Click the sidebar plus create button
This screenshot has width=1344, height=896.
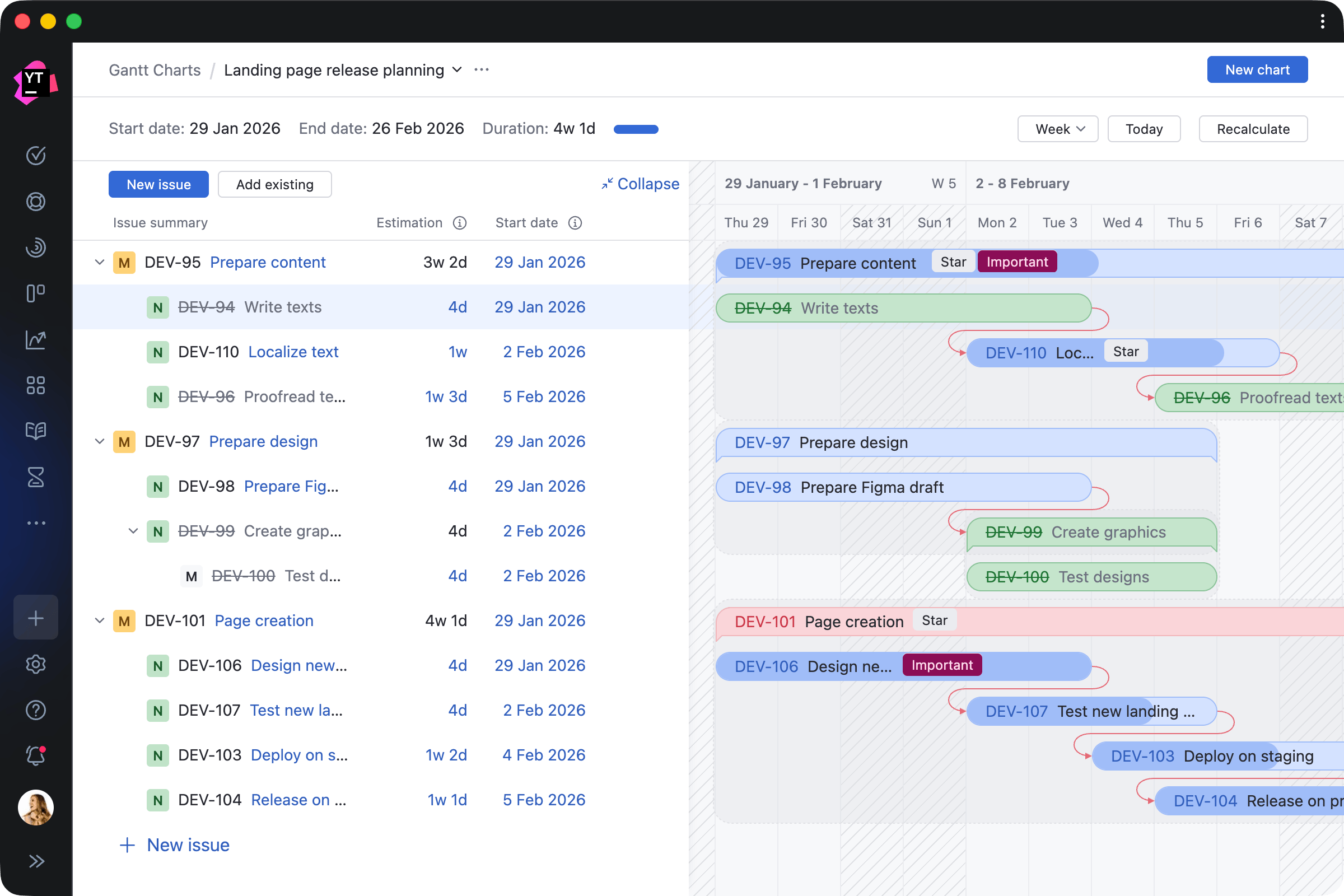point(35,618)
